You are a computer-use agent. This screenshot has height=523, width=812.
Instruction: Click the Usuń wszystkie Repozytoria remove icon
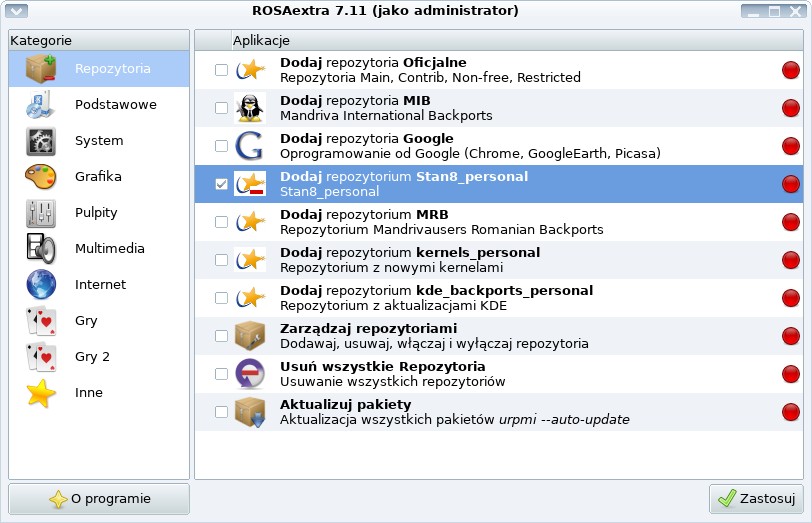(250, 373)
